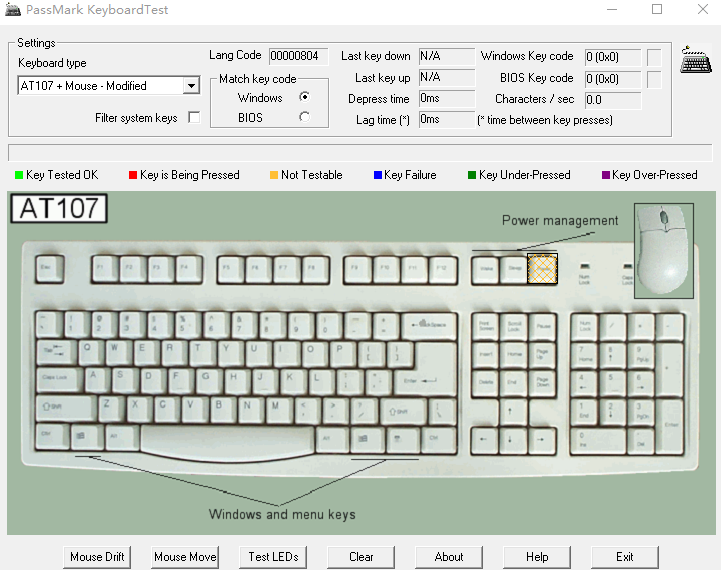The width and height of the screenshot is (721, 570).
Task: Click the Last key down field
Action: [446, 56]
